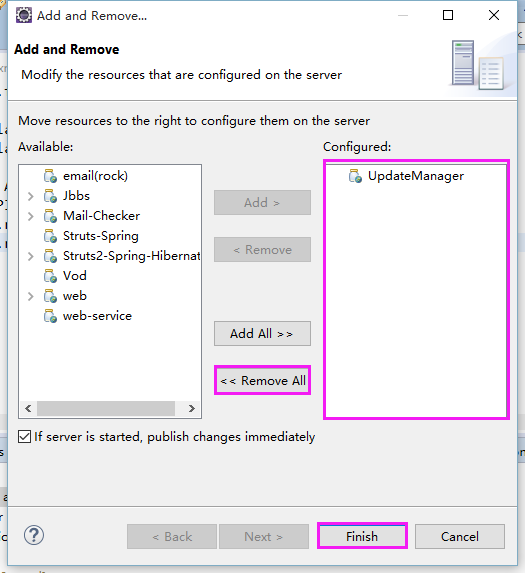Click the right scroll arrow of Available list
Viewport: 525px width, 573px height.
tap(191, 408)
